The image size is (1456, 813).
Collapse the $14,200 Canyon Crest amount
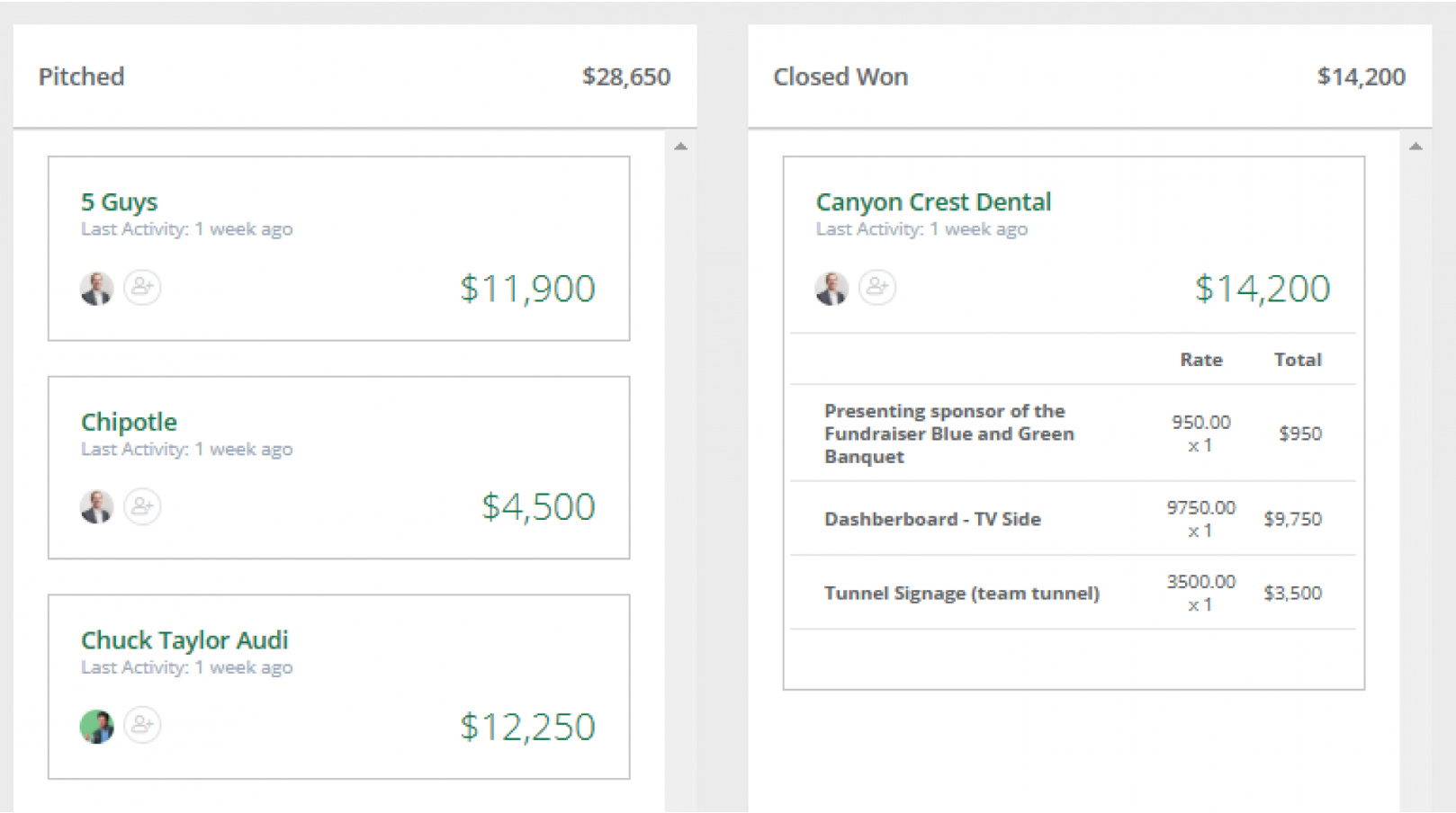coord(1262,289)
